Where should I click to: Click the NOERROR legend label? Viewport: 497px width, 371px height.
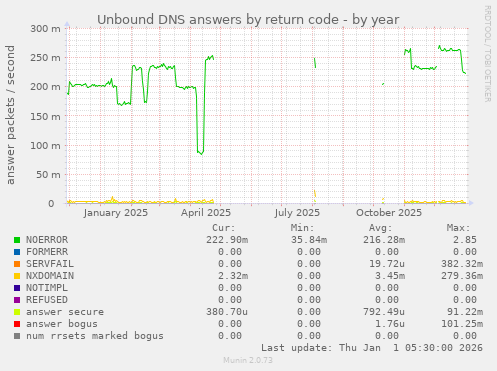(47, 240)
